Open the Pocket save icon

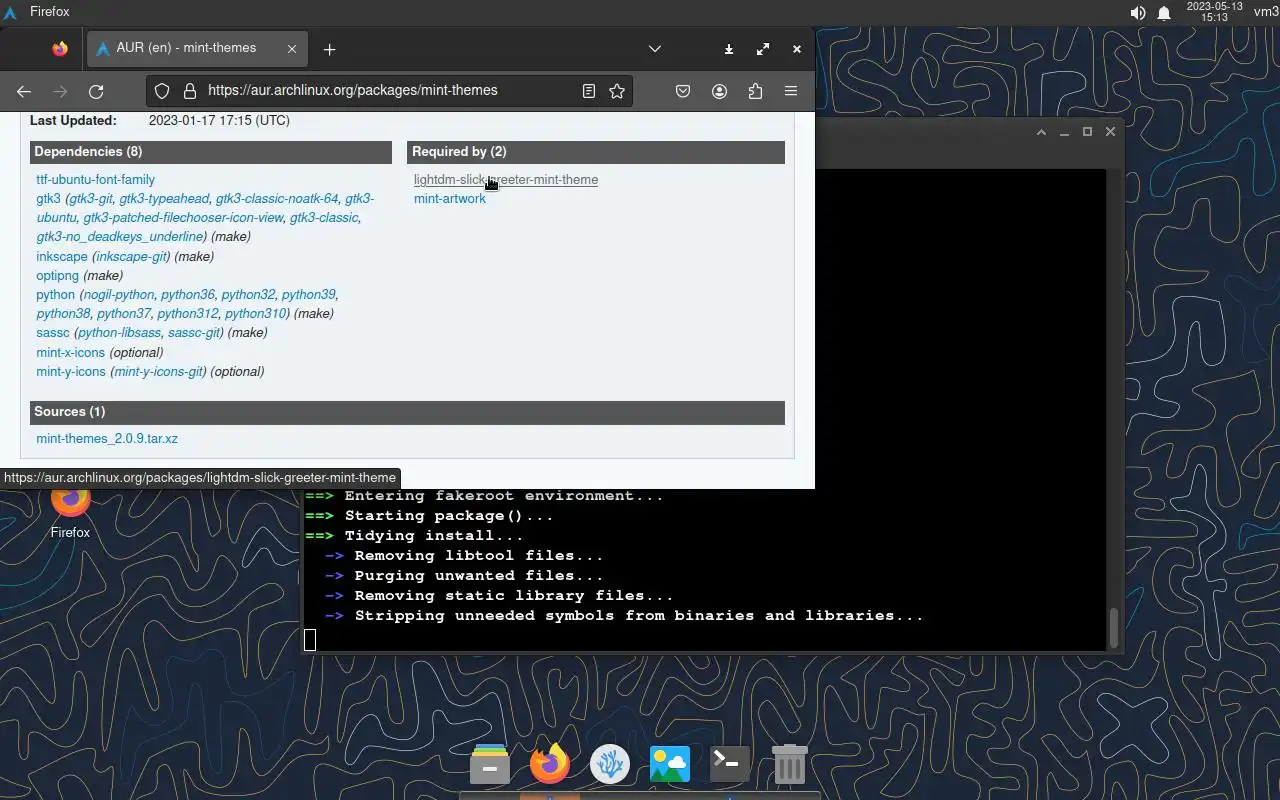click(x=683, y=91)
